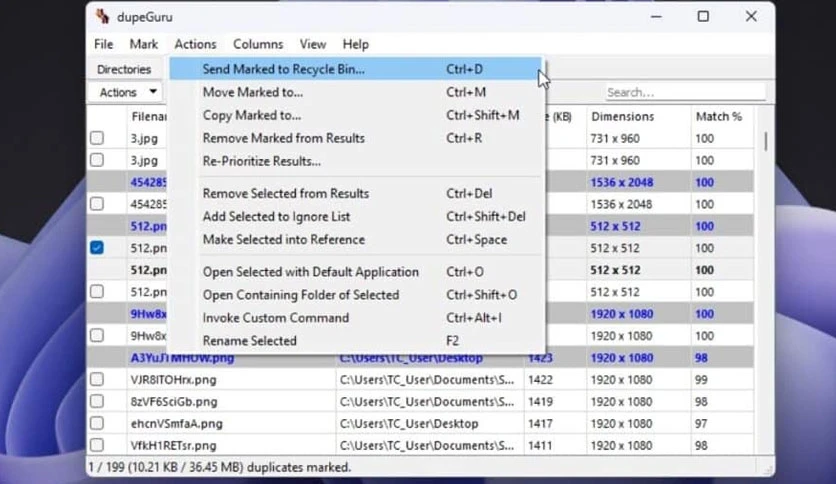Click match value 97
The image size is (836, 484).
[x=701, y=423]
